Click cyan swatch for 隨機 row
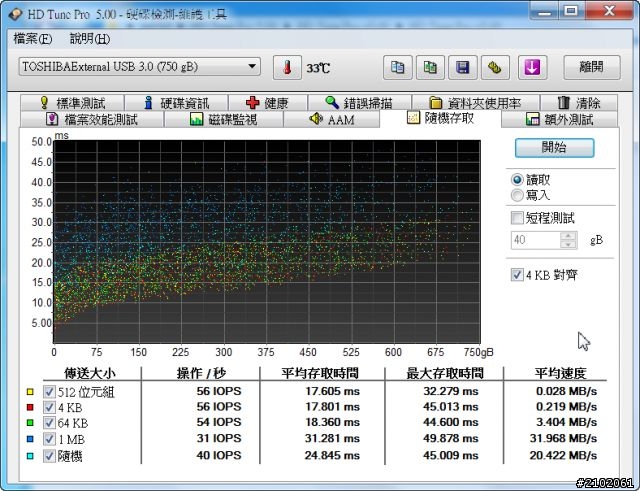 [x=30, y=455]
